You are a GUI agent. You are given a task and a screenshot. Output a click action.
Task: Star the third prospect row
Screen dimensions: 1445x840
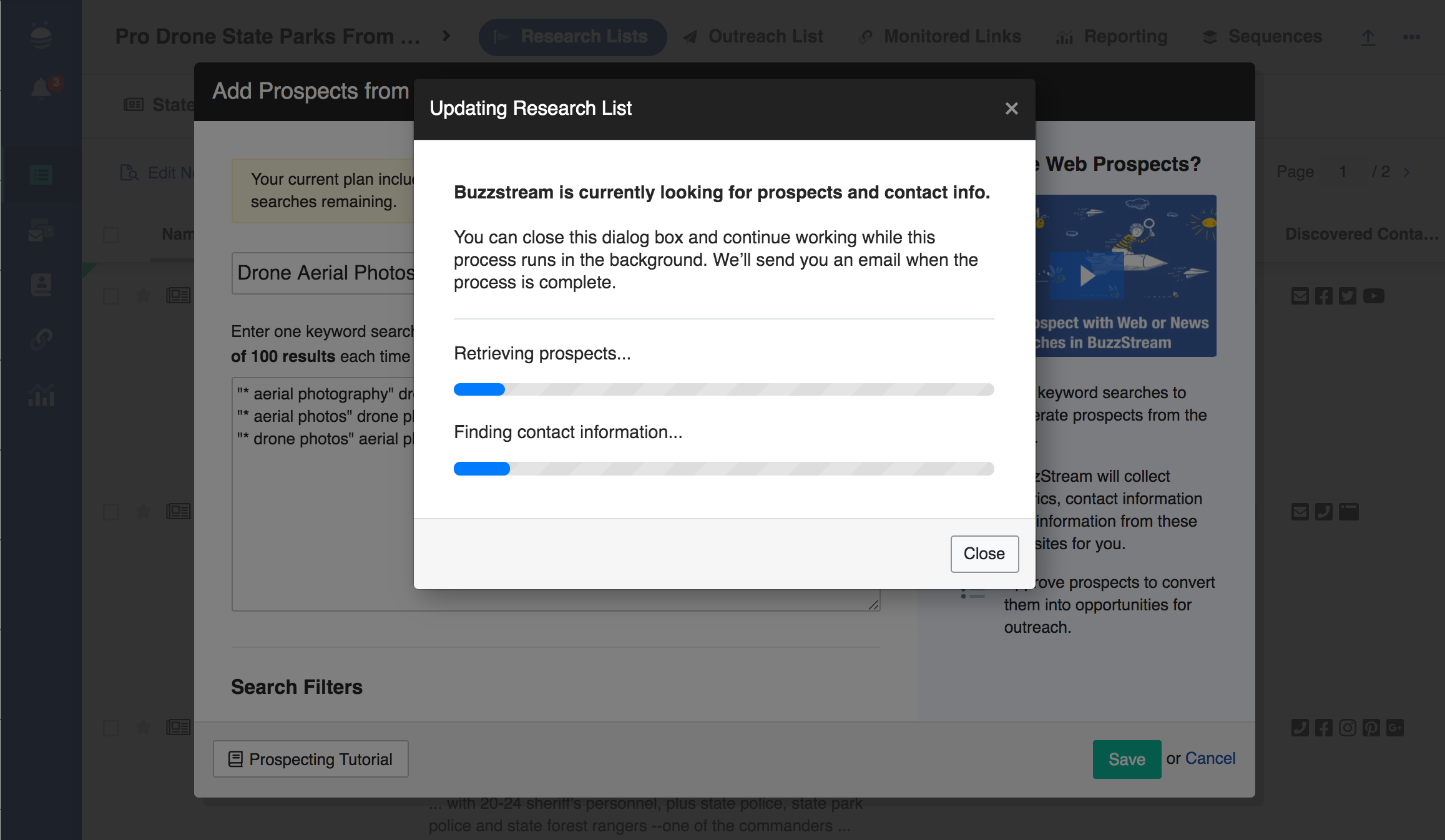(144, 727)
